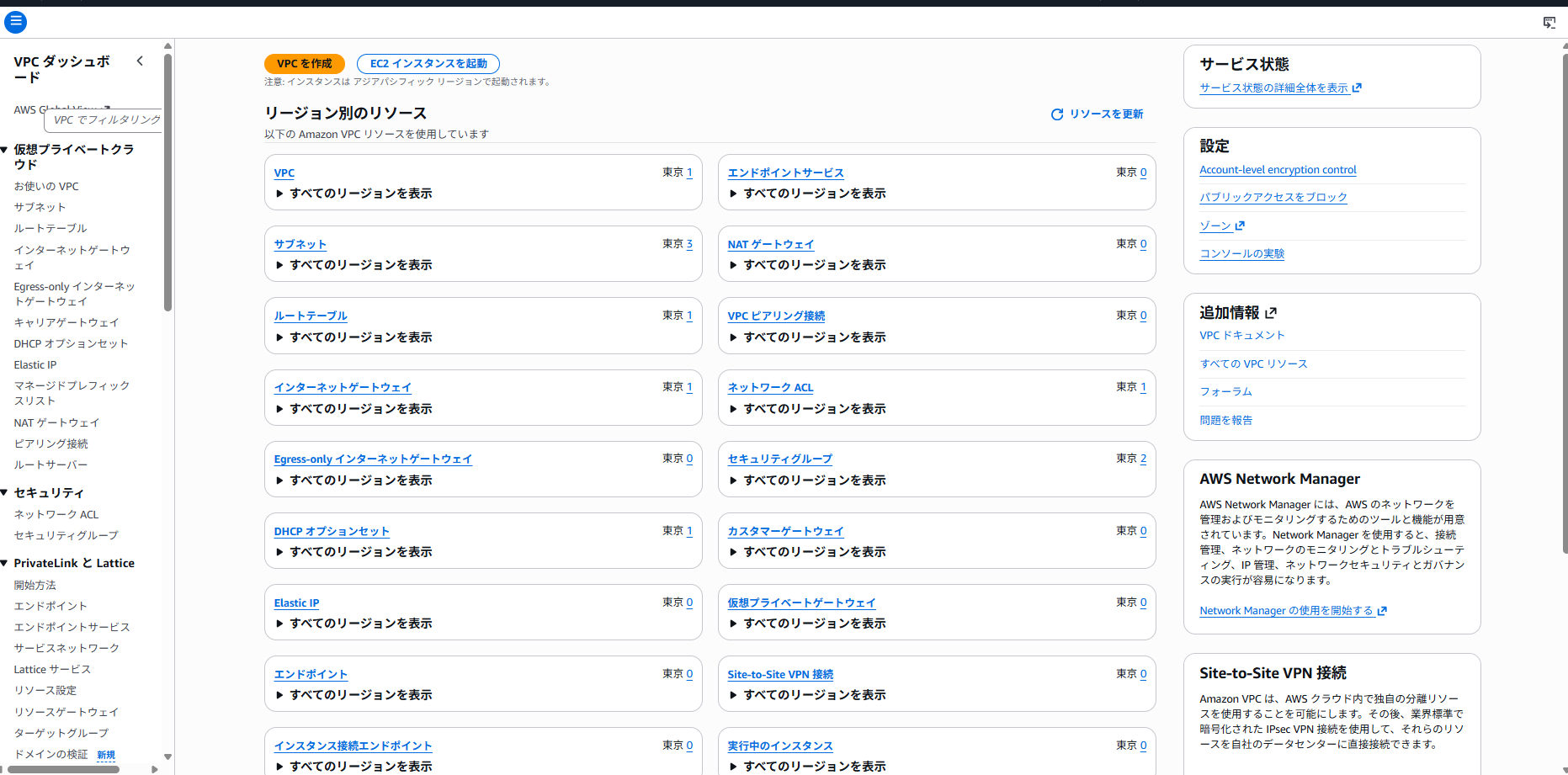Expand all regions for ルートテーブル card

[353, 337]
